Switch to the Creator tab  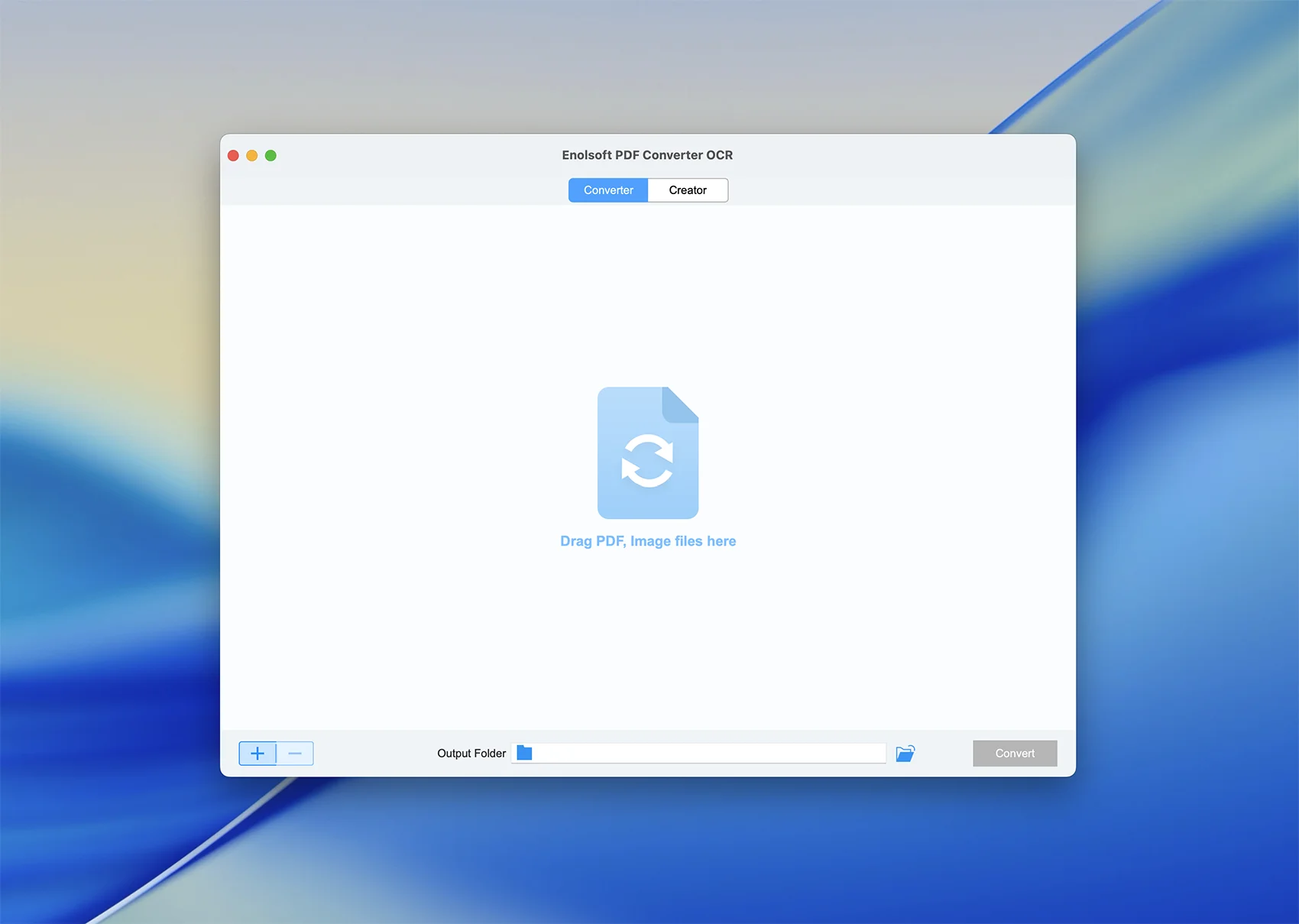688,190
